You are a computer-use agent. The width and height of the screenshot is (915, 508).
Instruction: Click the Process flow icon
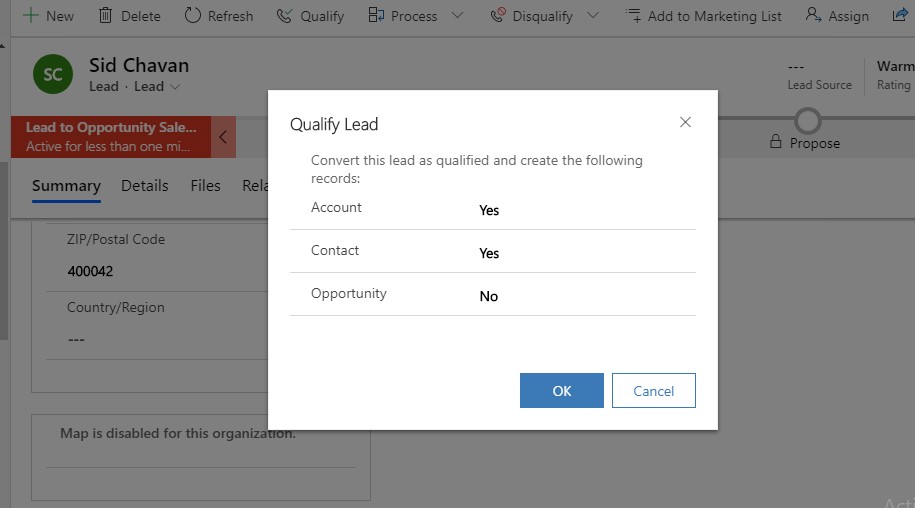(x=376, y=15)
